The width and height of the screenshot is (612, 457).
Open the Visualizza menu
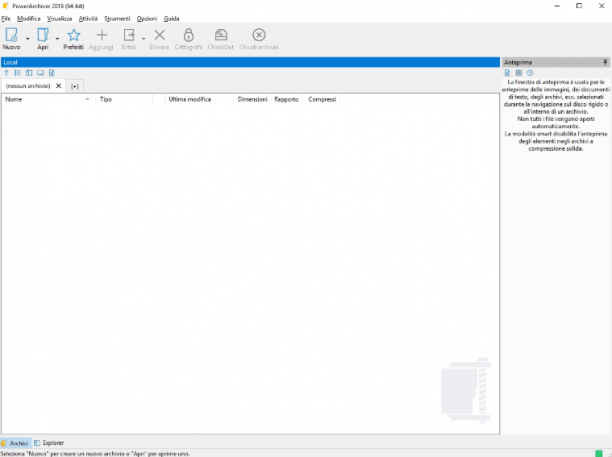coord(59,18)
